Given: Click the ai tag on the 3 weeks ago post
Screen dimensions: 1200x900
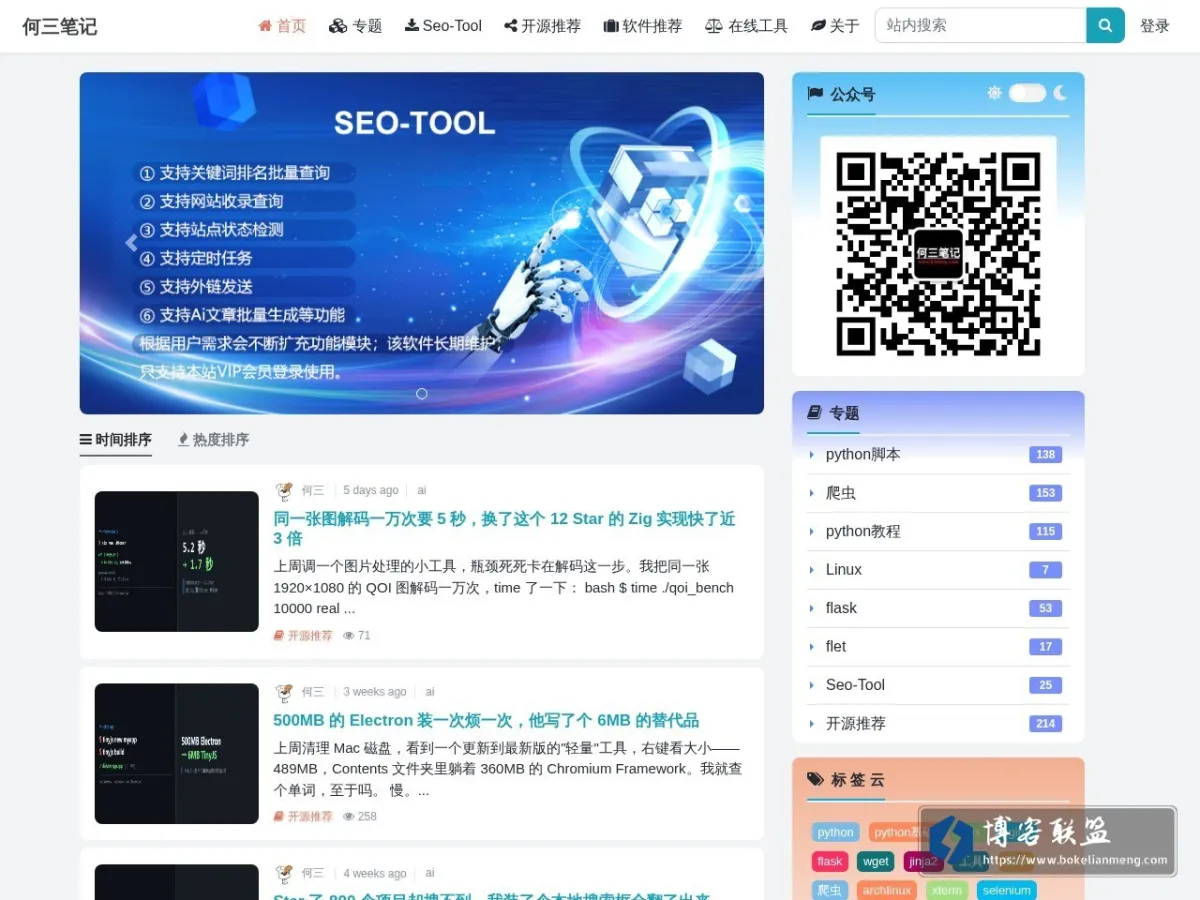Looking at the screenshot, I should [430, 692].
